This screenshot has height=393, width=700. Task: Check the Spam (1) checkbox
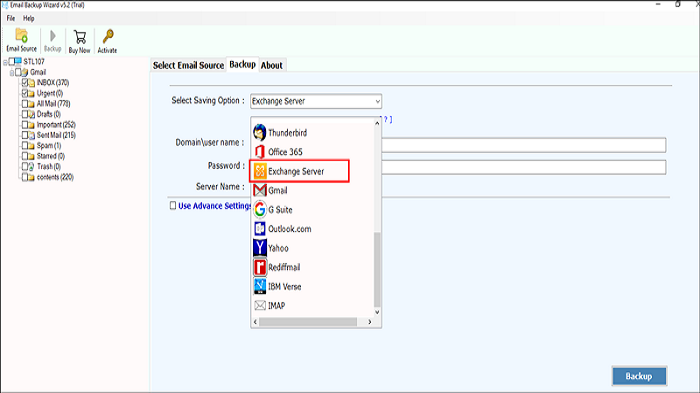[x=25, y=145]
